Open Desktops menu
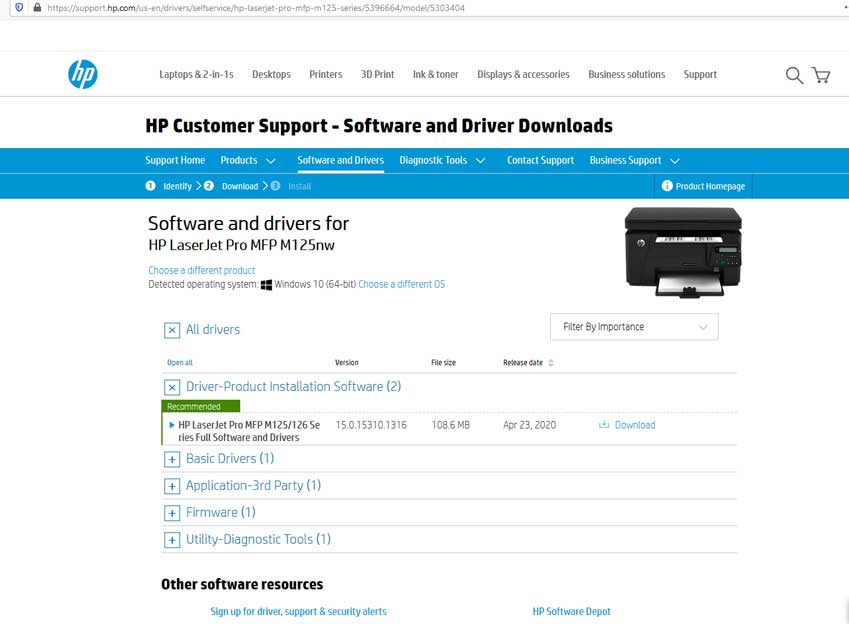 point(271,74)
